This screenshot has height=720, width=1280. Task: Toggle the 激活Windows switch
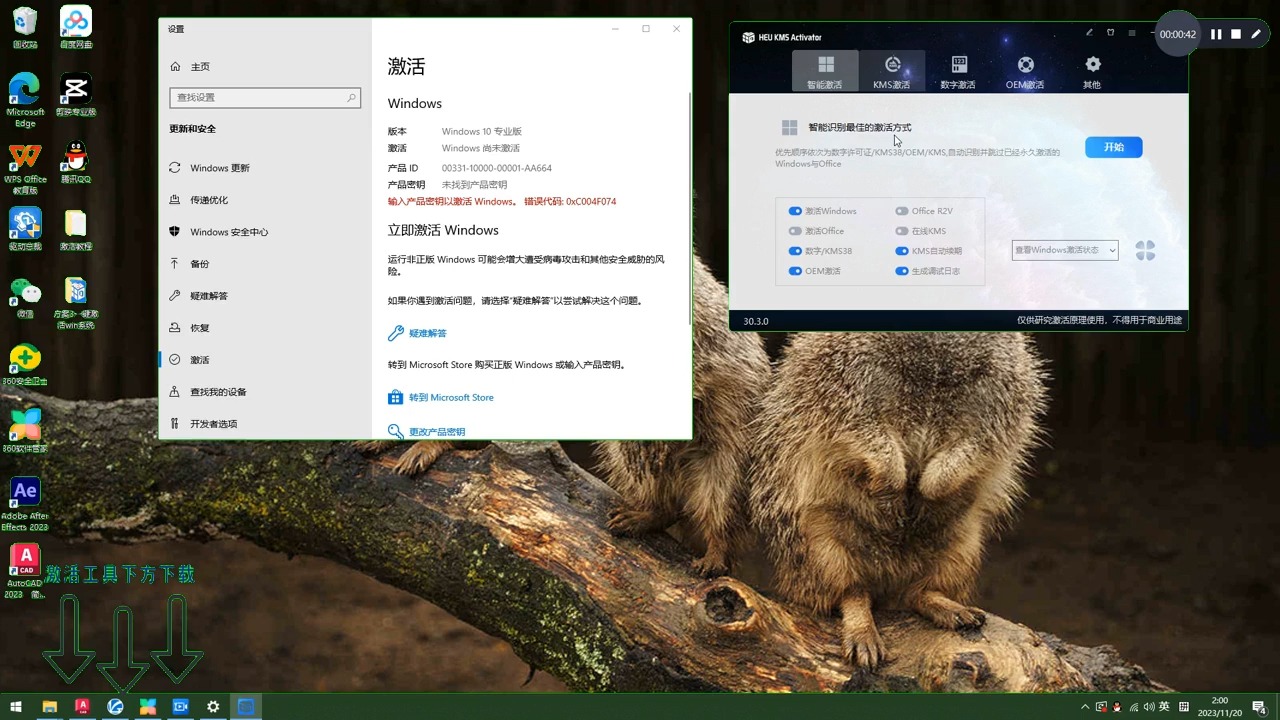click(x=795, y=211)
